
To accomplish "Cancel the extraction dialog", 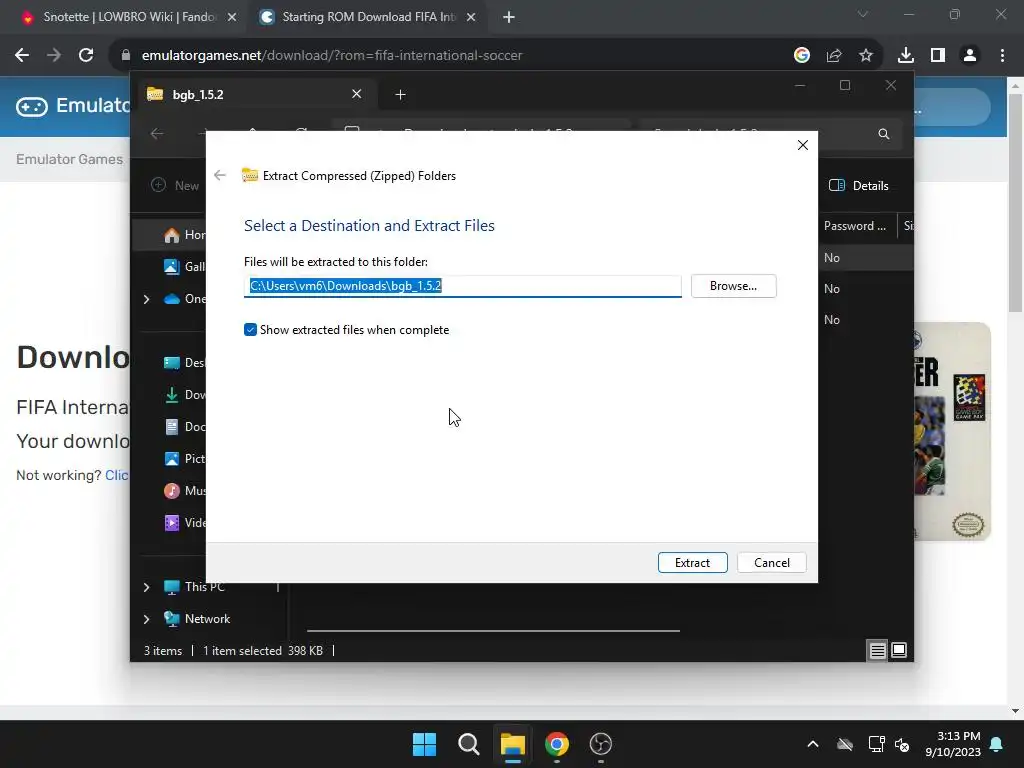I will (771, 562).
